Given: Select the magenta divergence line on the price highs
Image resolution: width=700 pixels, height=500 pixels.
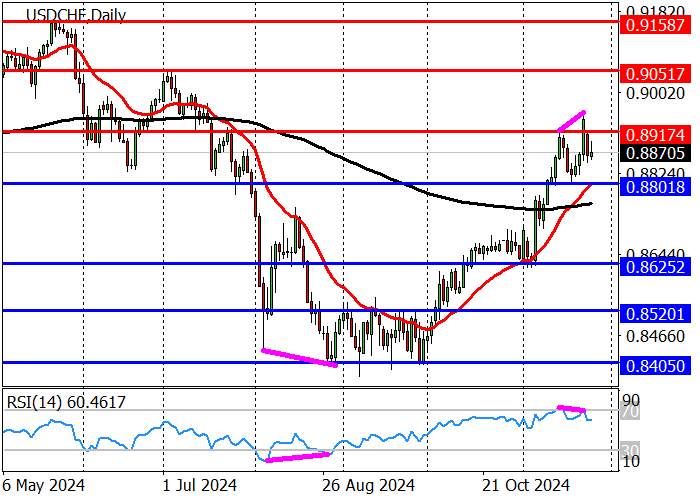Looking at the screenshot, I should pos(571,121).
